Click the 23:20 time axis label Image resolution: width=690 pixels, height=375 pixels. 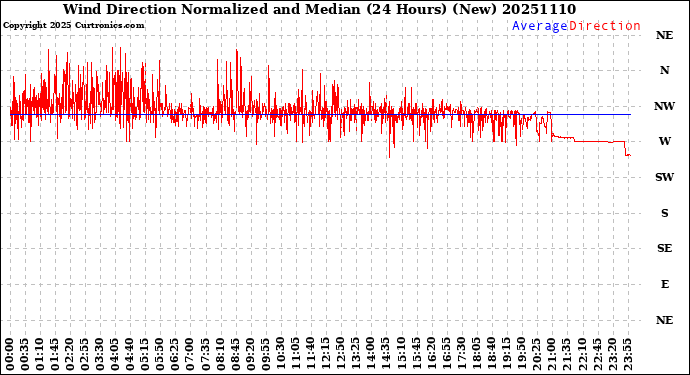[612, 355]
